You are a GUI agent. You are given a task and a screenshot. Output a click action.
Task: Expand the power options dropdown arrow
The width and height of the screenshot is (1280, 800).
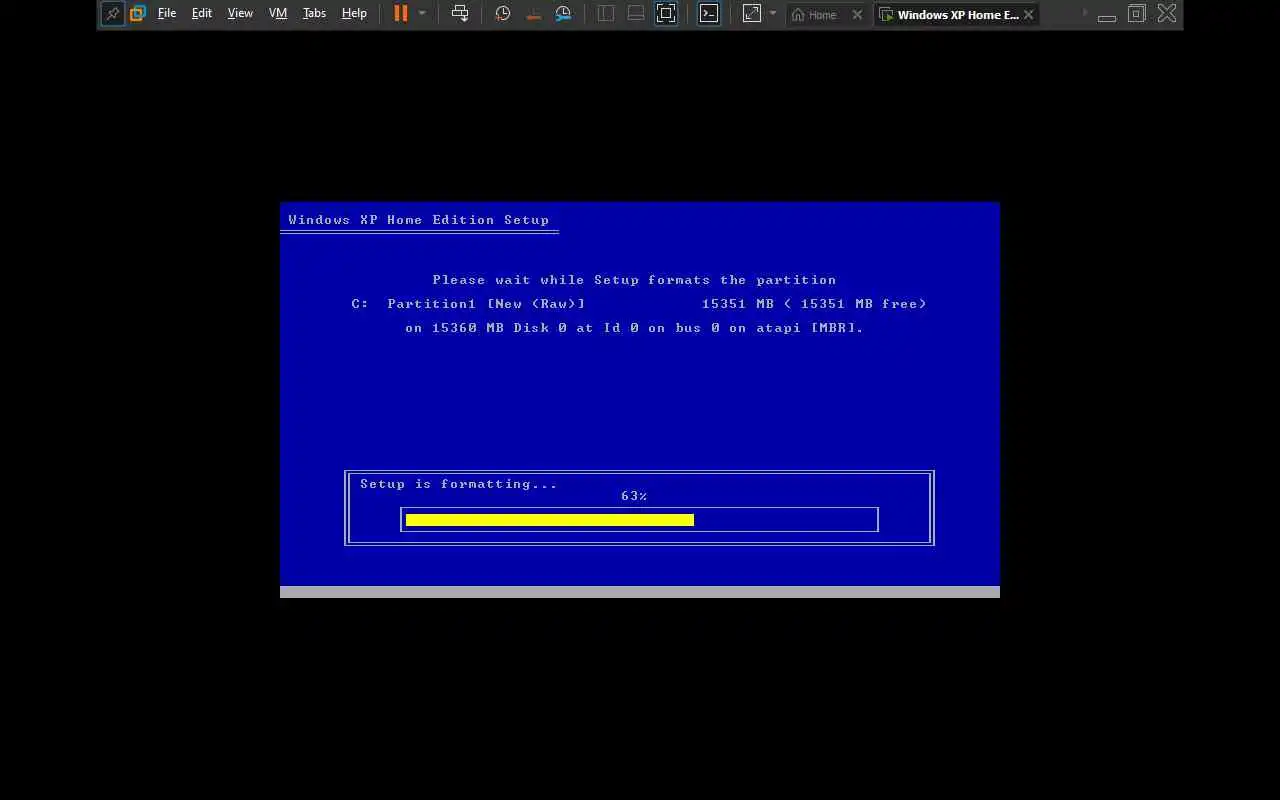pos(422,14)
